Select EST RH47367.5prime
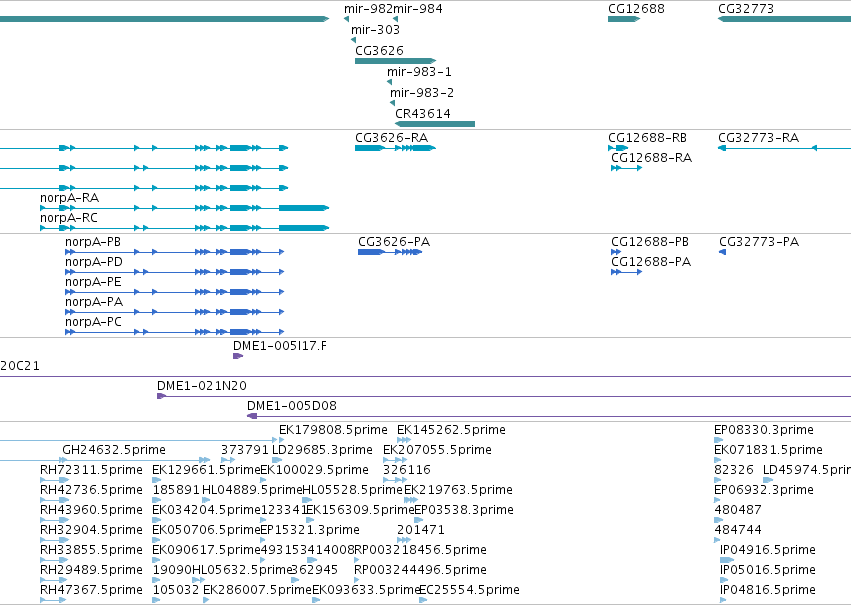The image size is (851, 605). (91, 591)
